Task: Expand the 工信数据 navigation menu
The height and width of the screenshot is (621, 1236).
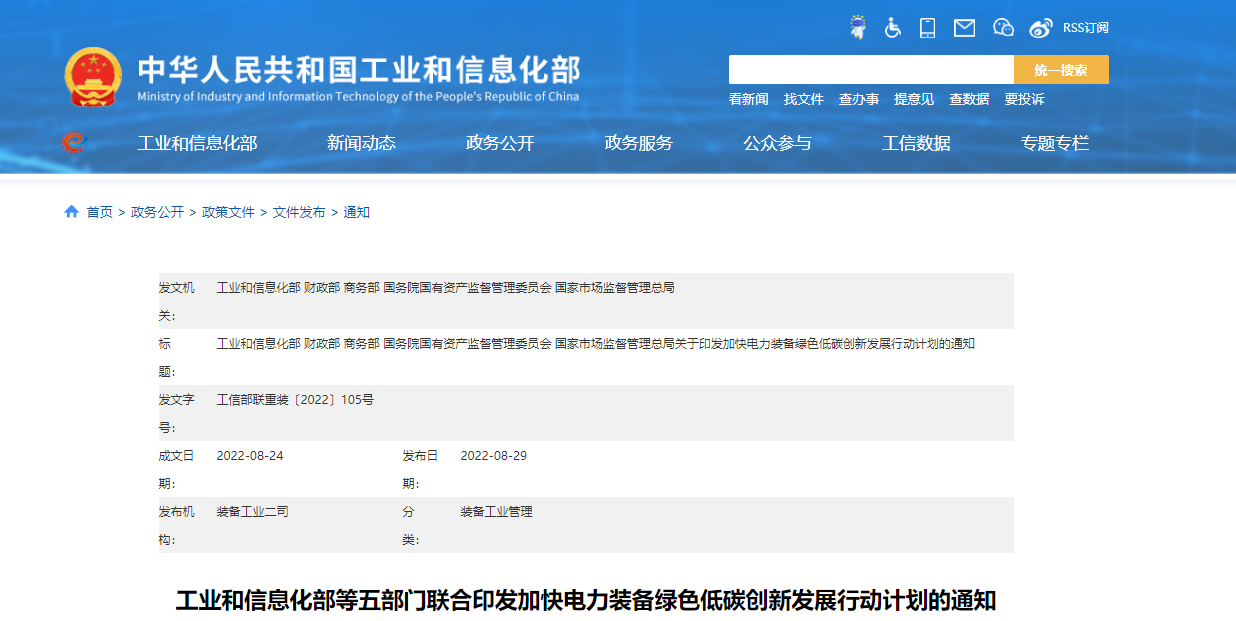Action: pyautogui.click(x=916, y=143)
